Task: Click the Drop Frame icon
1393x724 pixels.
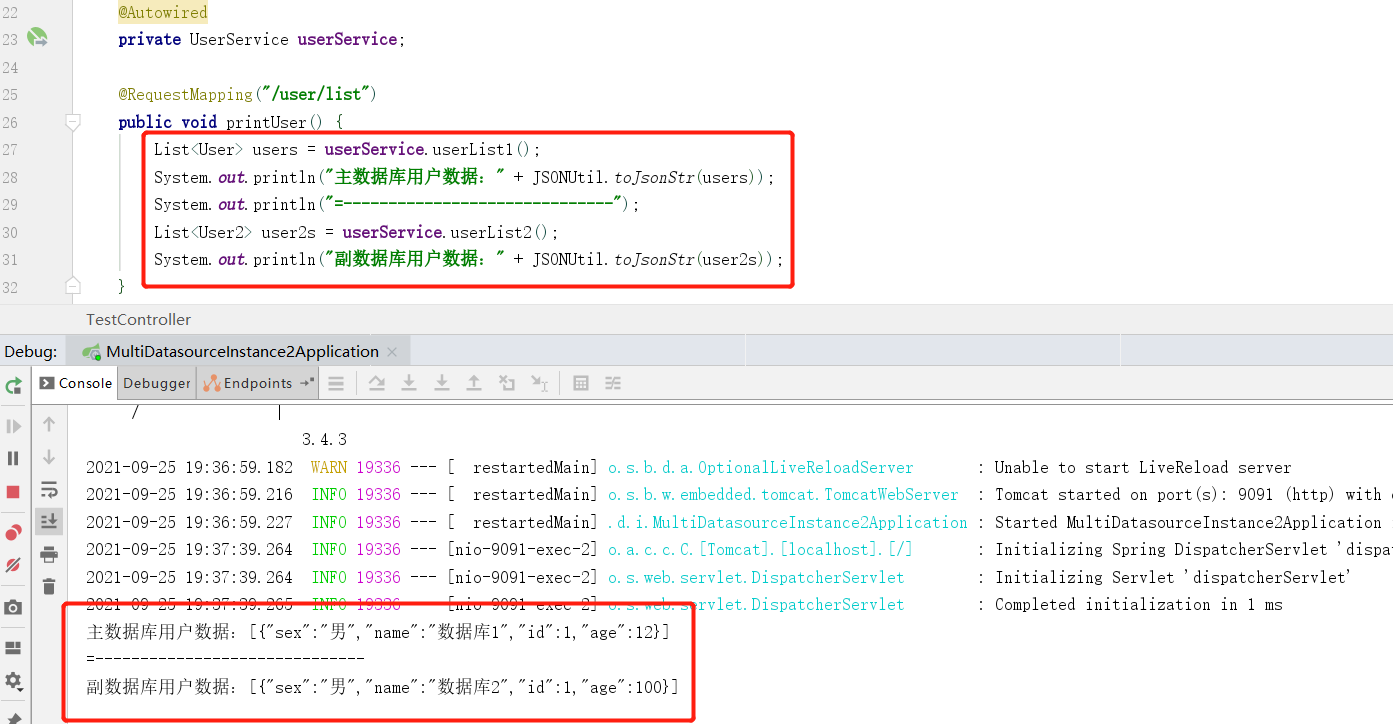Action: click(x=507, y=383)
